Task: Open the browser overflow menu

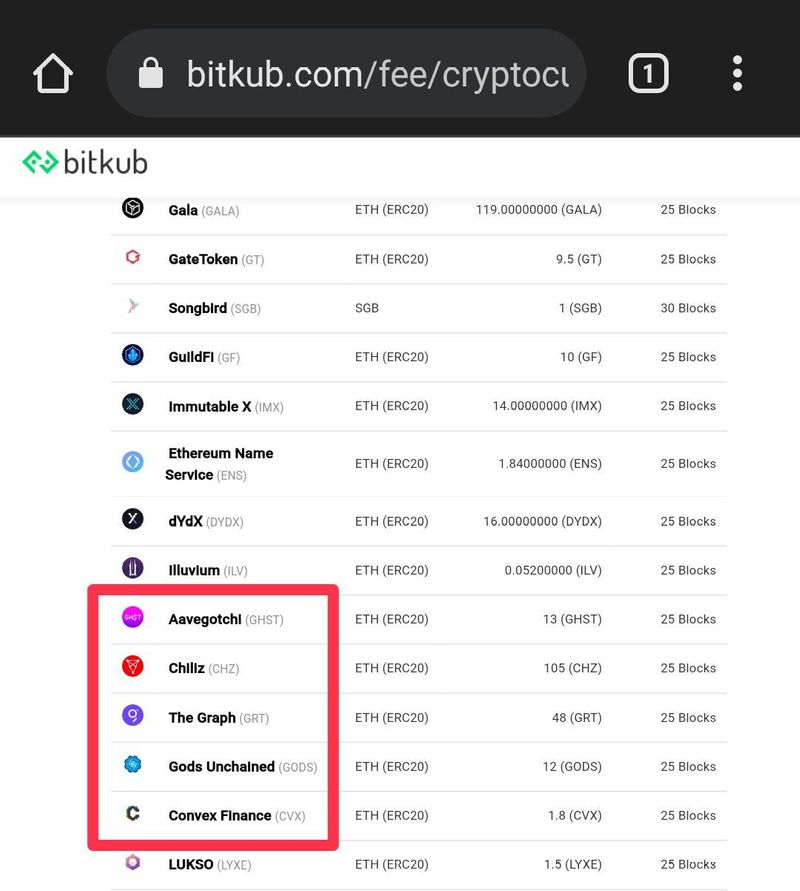Action: coord(737,72)
